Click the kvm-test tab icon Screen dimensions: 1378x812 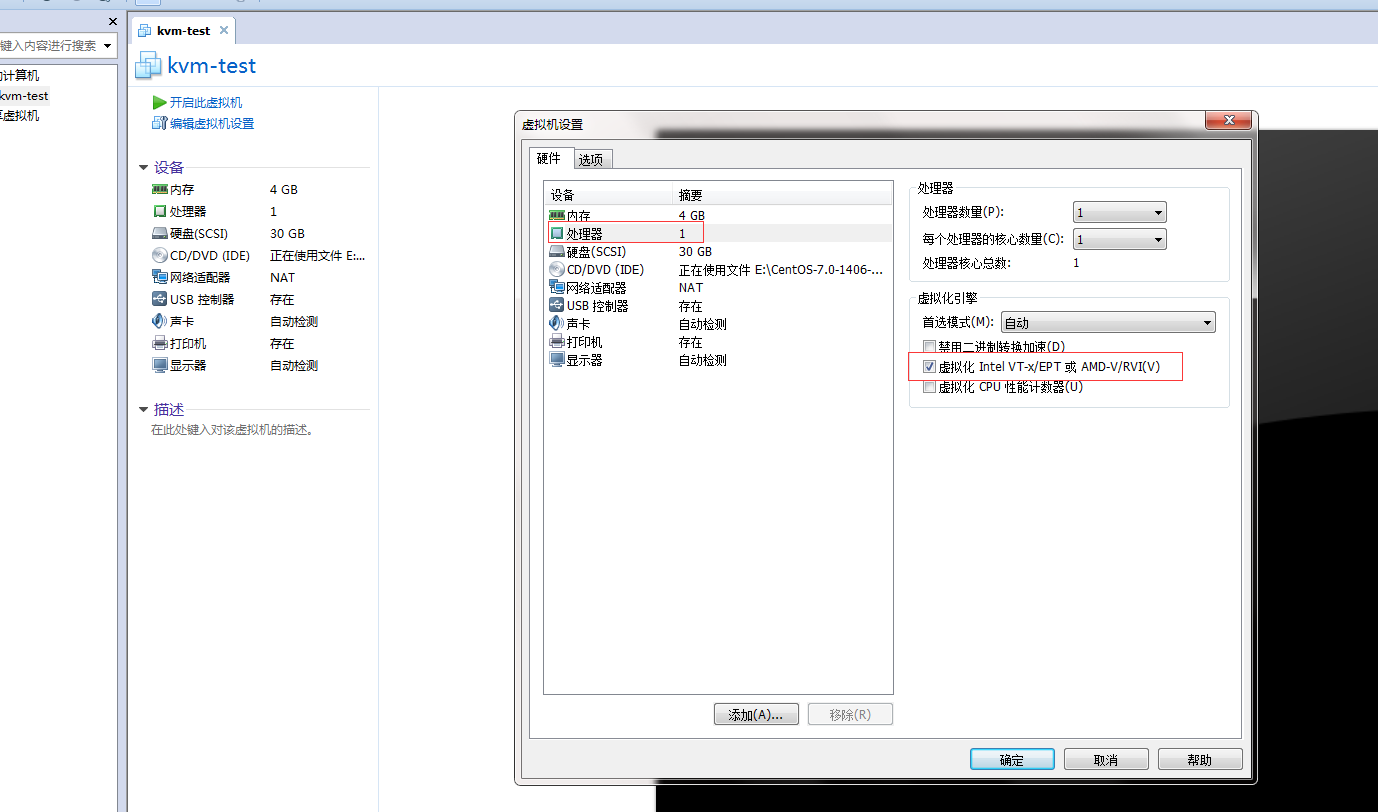click(145, 30)
